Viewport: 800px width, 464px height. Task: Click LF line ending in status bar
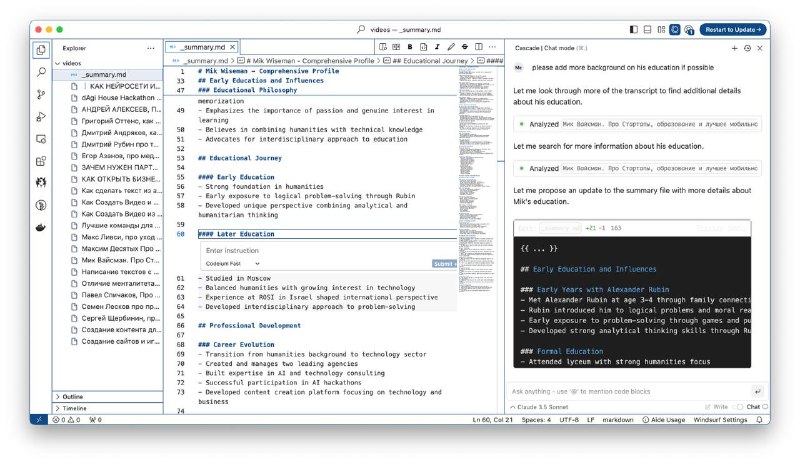point(590,420)
